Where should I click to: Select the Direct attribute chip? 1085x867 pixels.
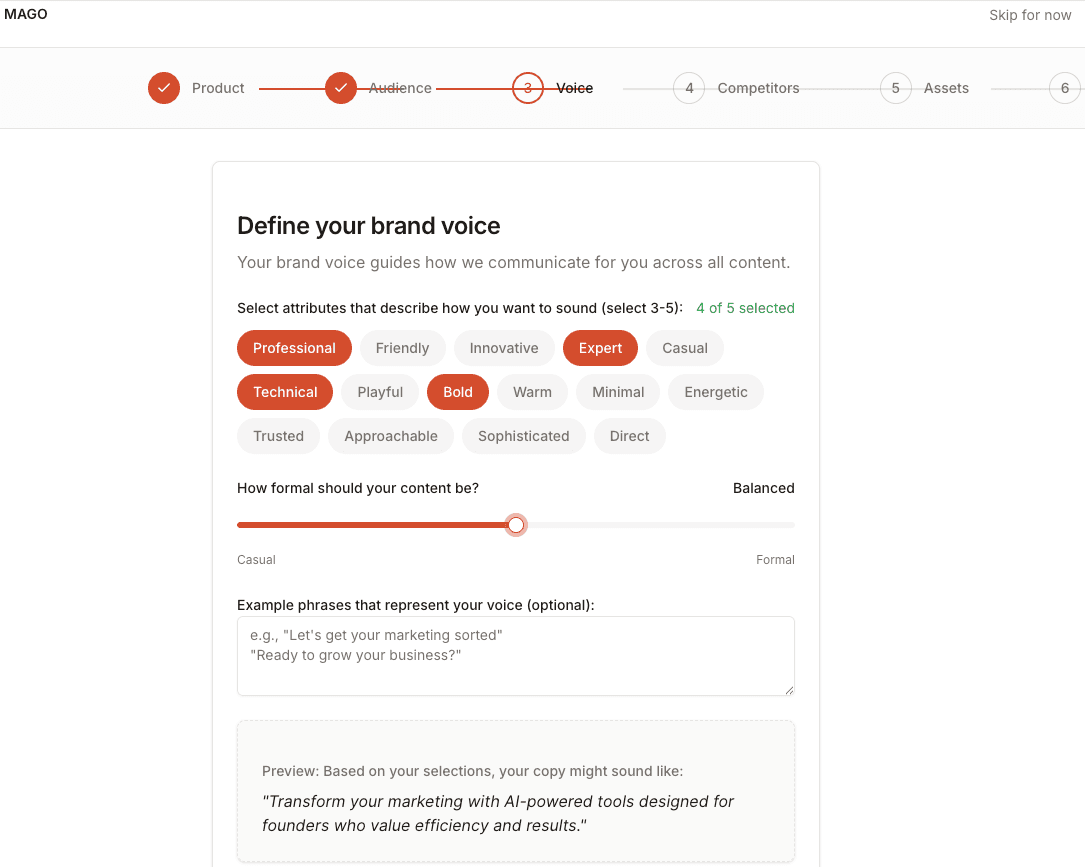tap(629, 437)
